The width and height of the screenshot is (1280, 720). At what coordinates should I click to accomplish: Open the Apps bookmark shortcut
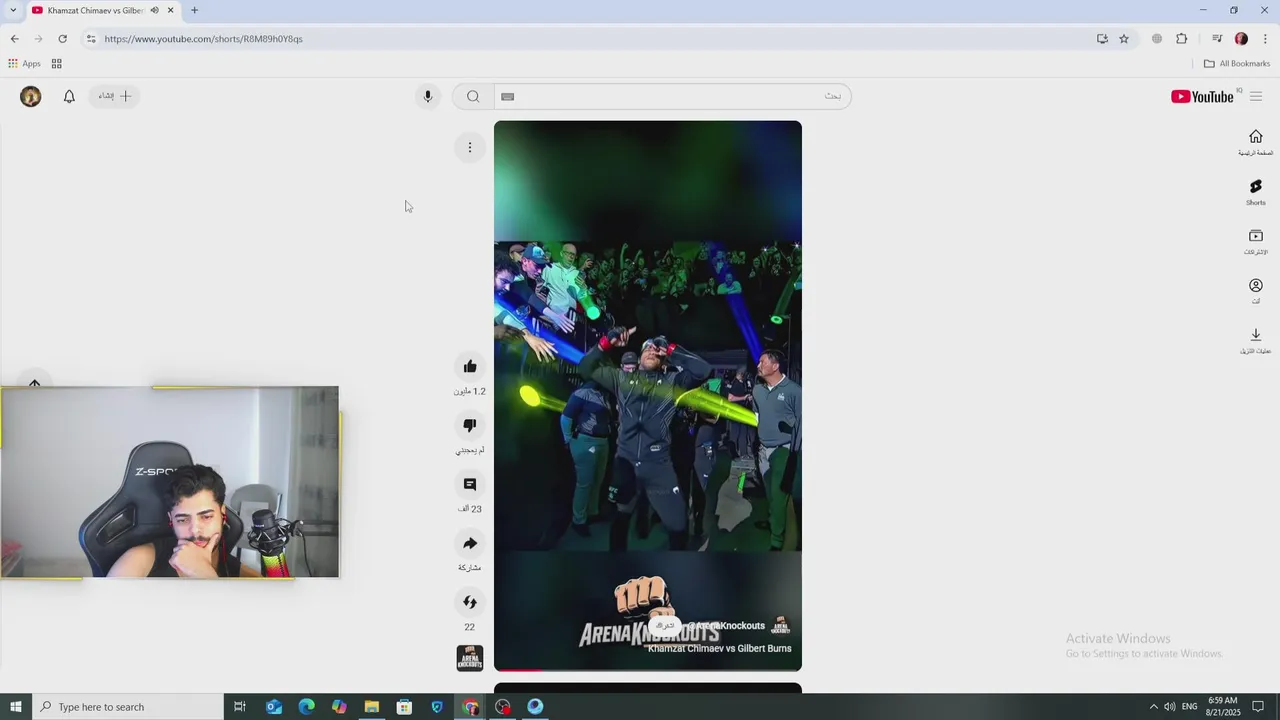point(24,63)
